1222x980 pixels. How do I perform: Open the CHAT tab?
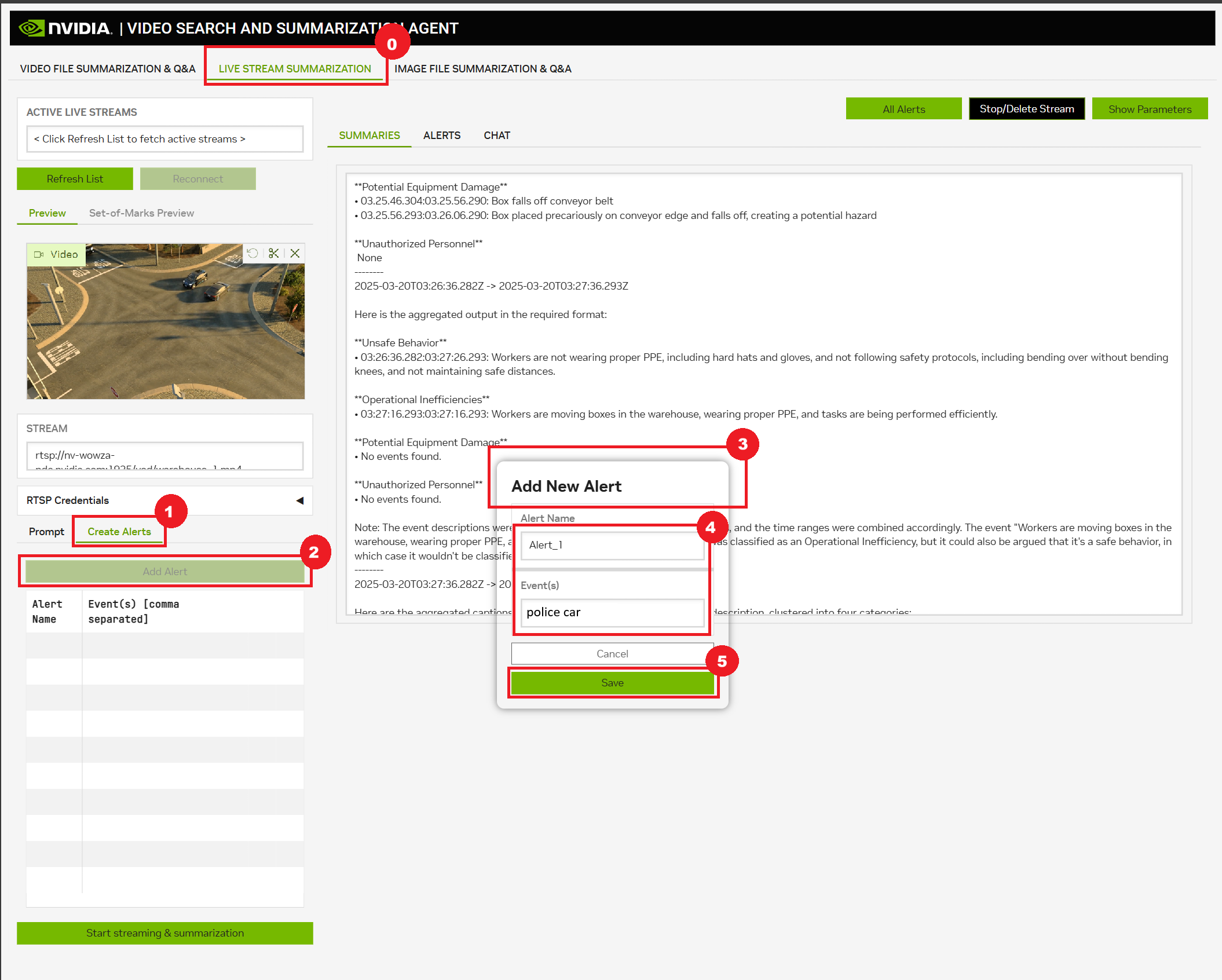click(x=496, y=135)
